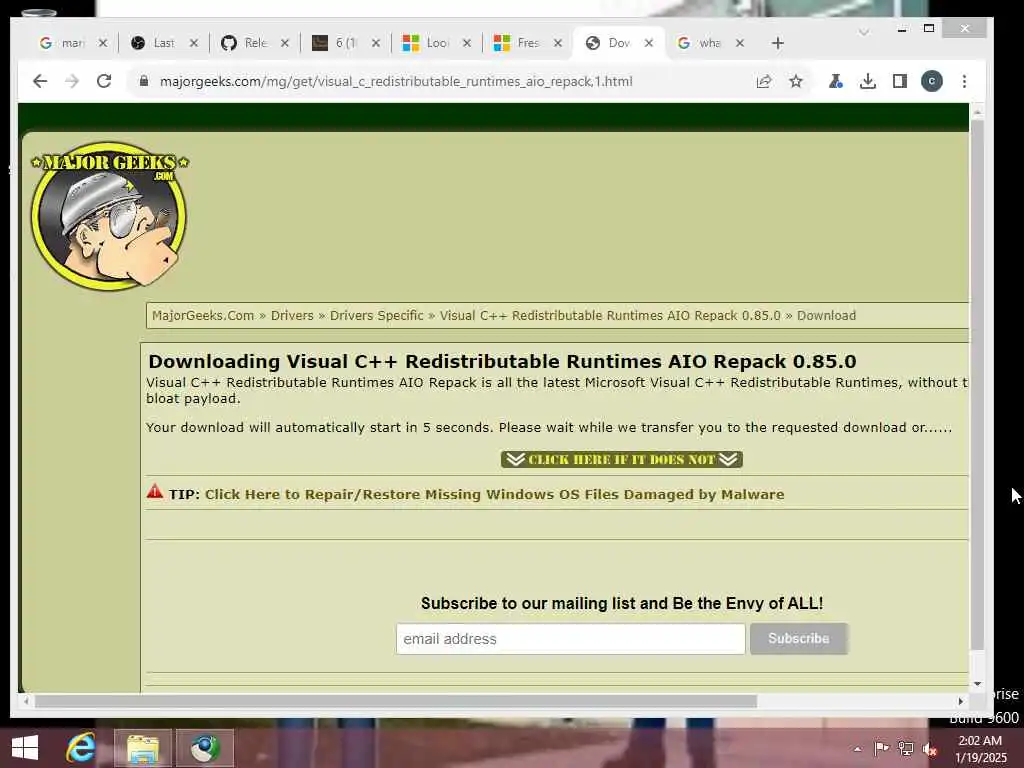
Task: Go back to the previous page
Action: pyautogui.click(x=40, y=81)
